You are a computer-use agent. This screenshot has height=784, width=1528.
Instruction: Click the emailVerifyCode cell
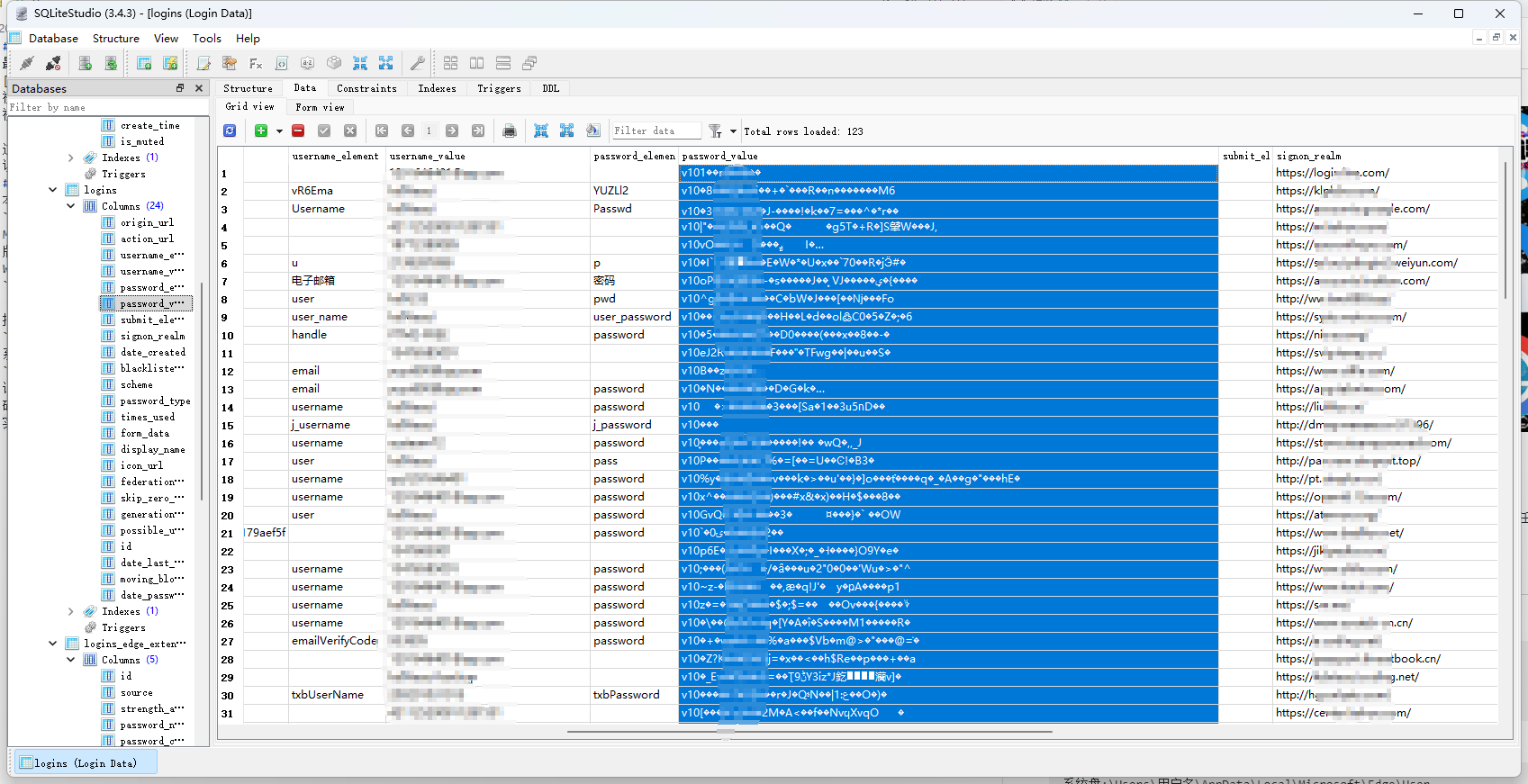337,641
